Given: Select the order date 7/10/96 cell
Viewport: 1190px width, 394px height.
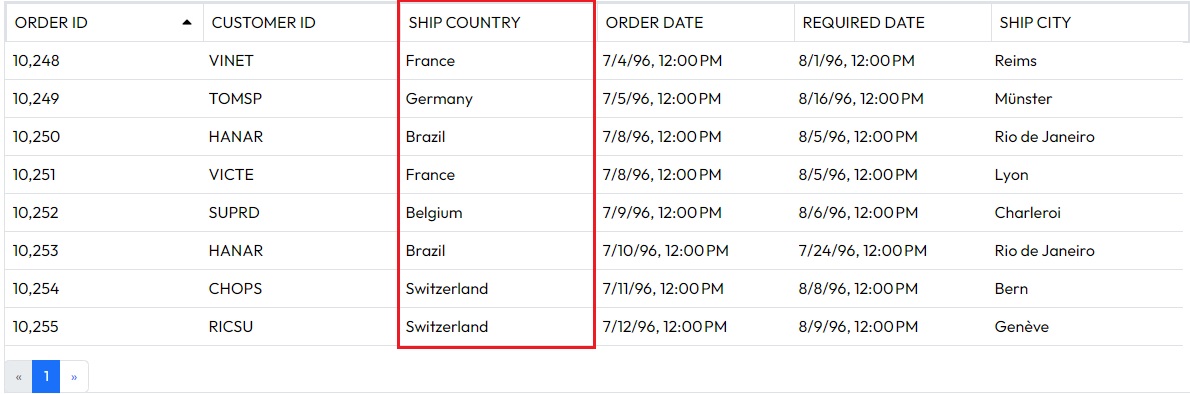Looking at the screenshot, I should pyautogui.click(x=695, y=251).
